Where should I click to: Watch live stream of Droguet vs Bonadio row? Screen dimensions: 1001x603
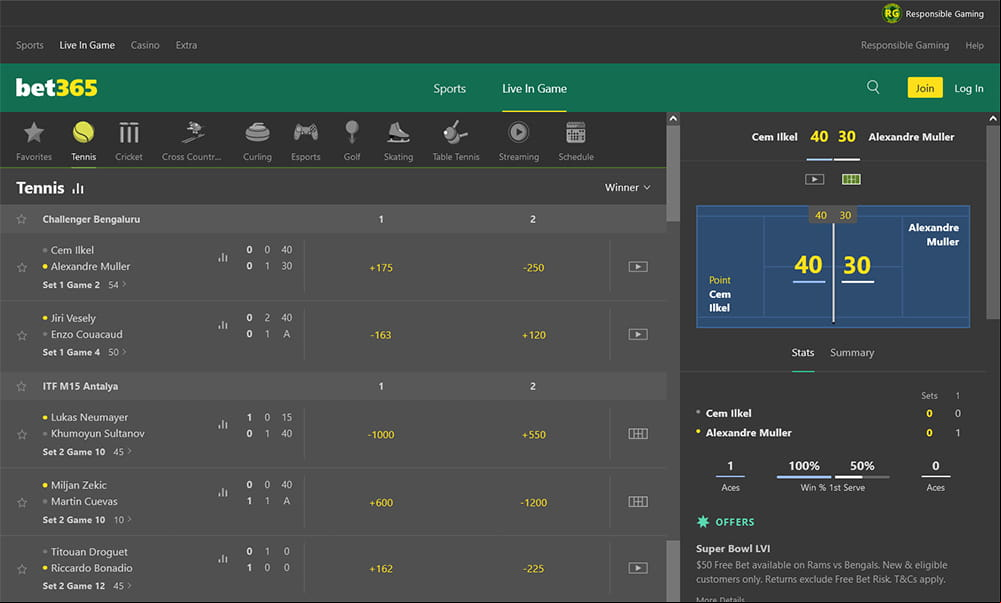(638, 568)
